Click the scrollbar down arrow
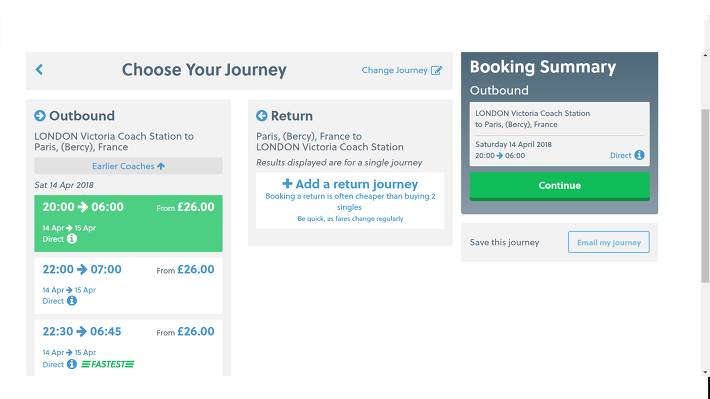 pos(705,372)
